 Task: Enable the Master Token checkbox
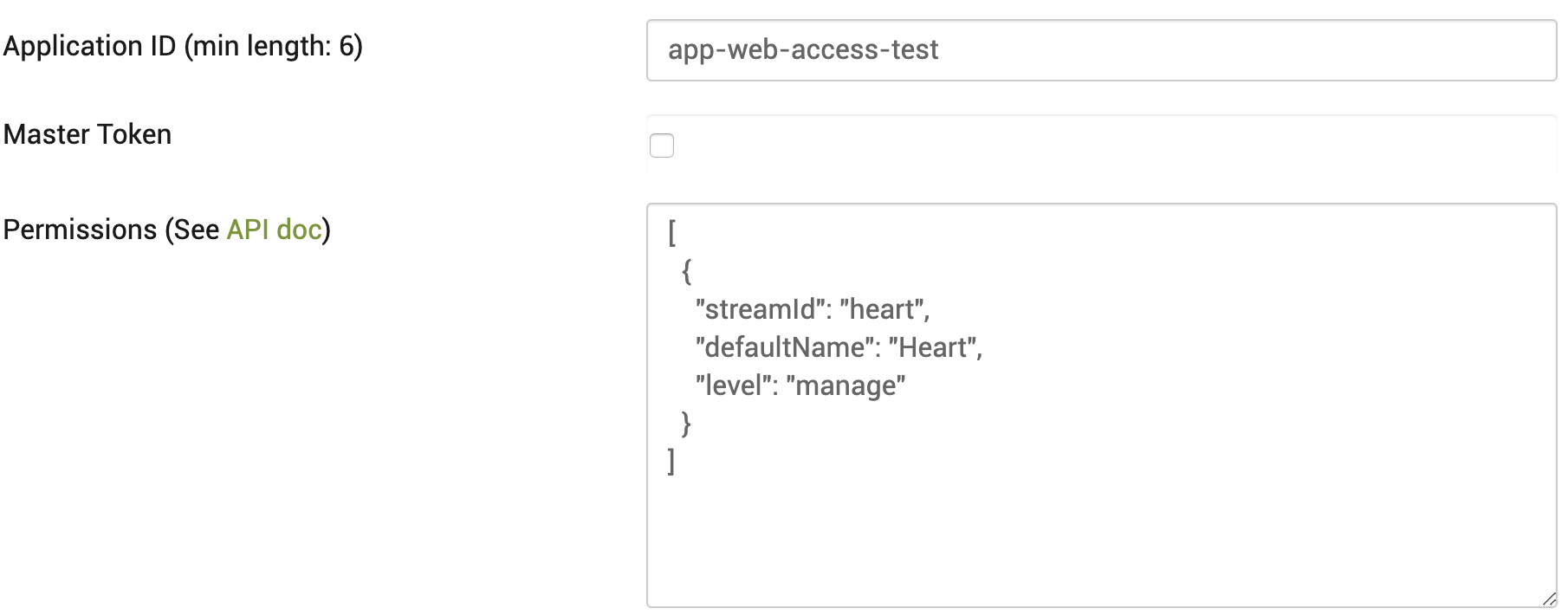[x=662, y=146]
